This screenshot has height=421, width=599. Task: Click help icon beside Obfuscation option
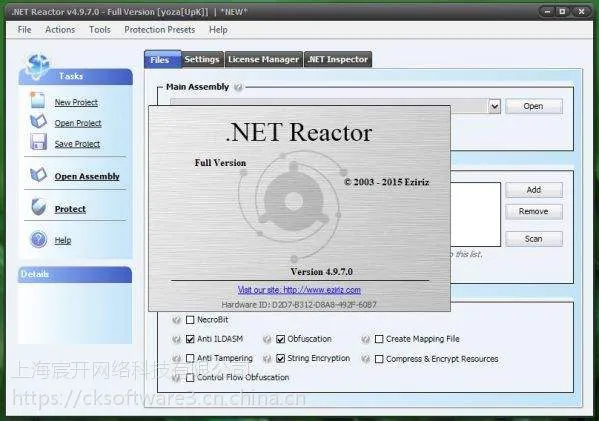[x=267, y=339]
